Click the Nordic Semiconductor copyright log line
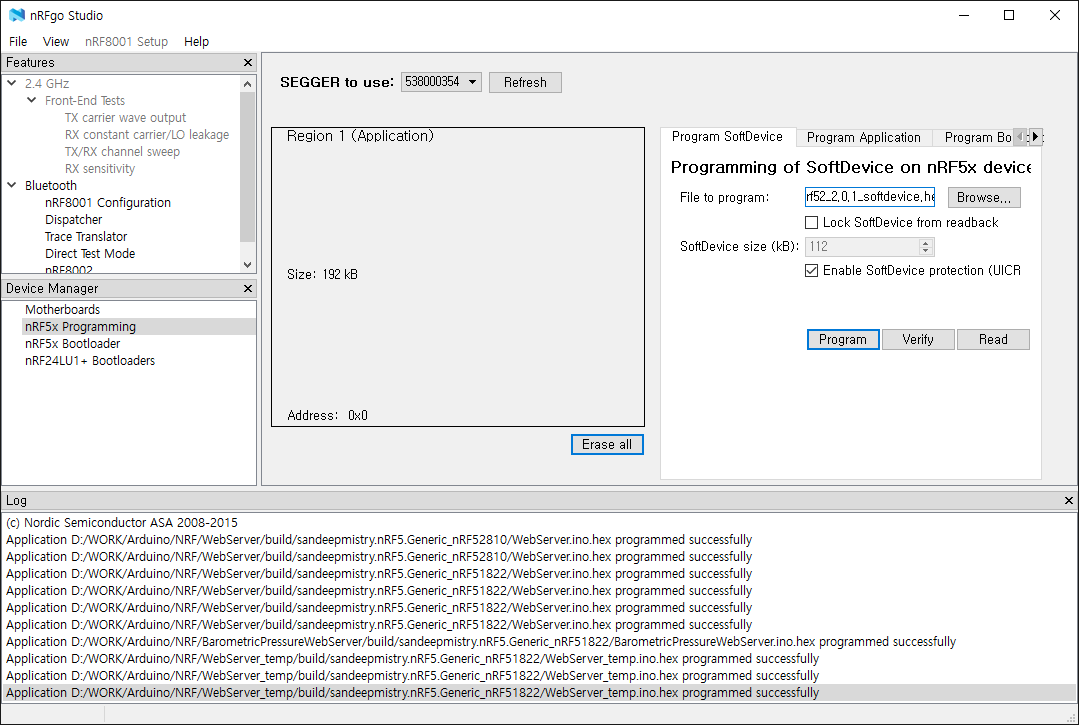Image resolution: width=1079 pixels, height=725 pixels. (122, 523)
